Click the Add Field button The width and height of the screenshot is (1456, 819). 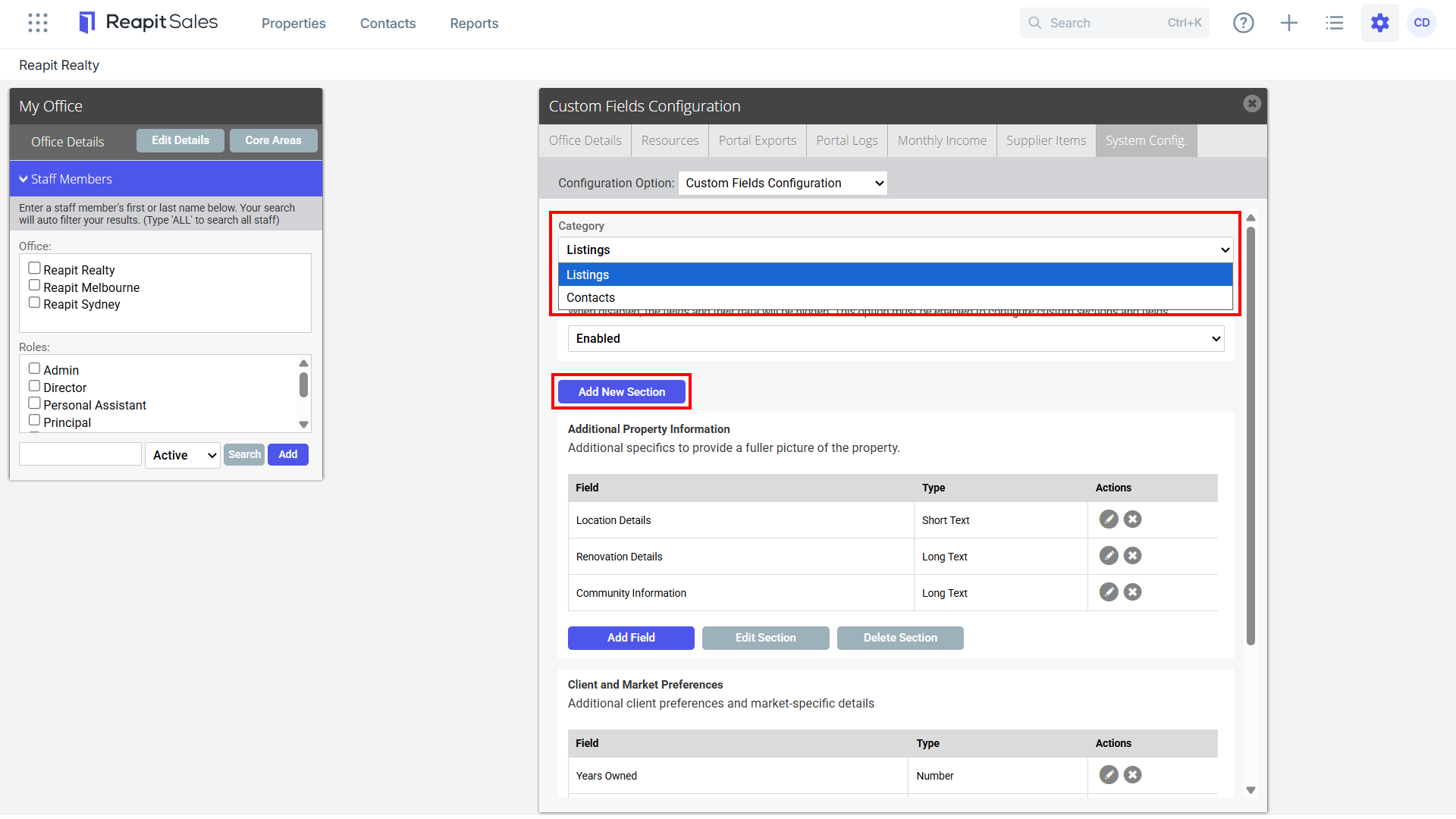point(631,638)
